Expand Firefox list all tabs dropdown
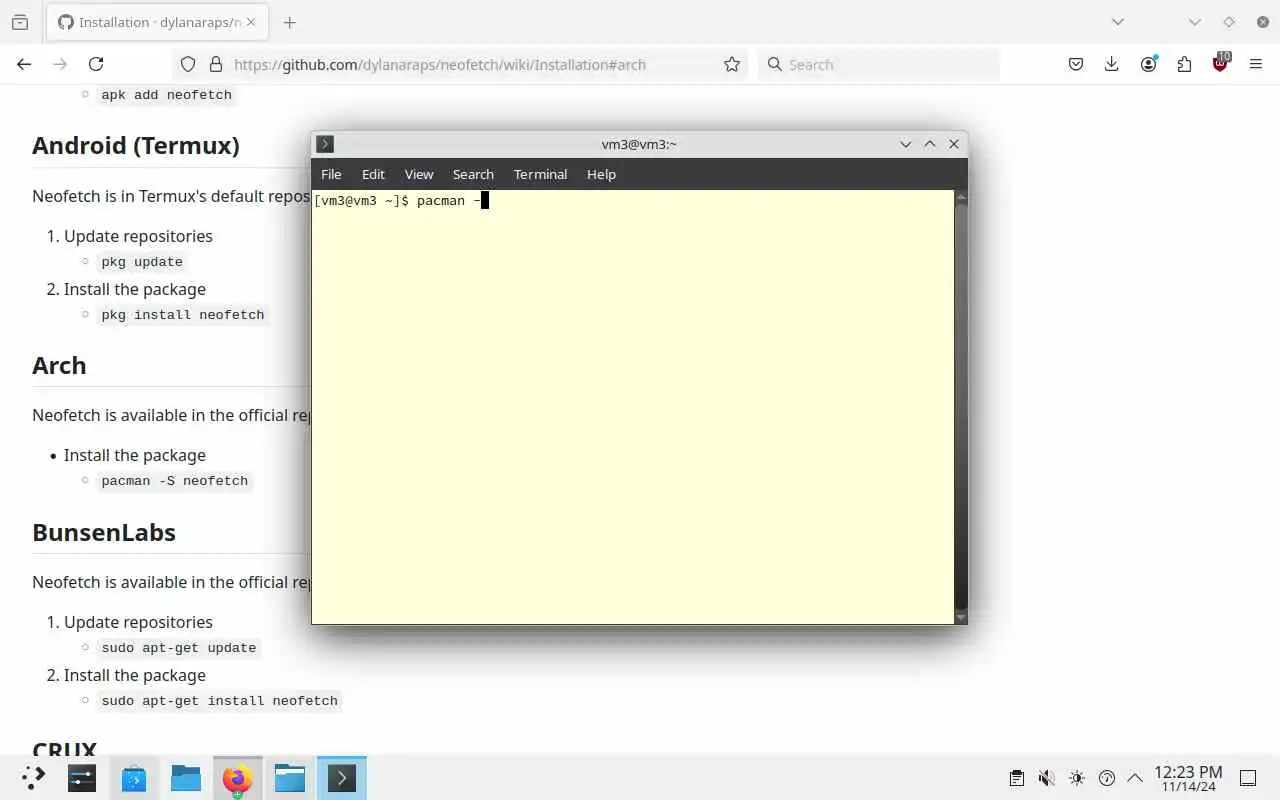Viewport: 1280px width, 800px height. (1118, 22)
